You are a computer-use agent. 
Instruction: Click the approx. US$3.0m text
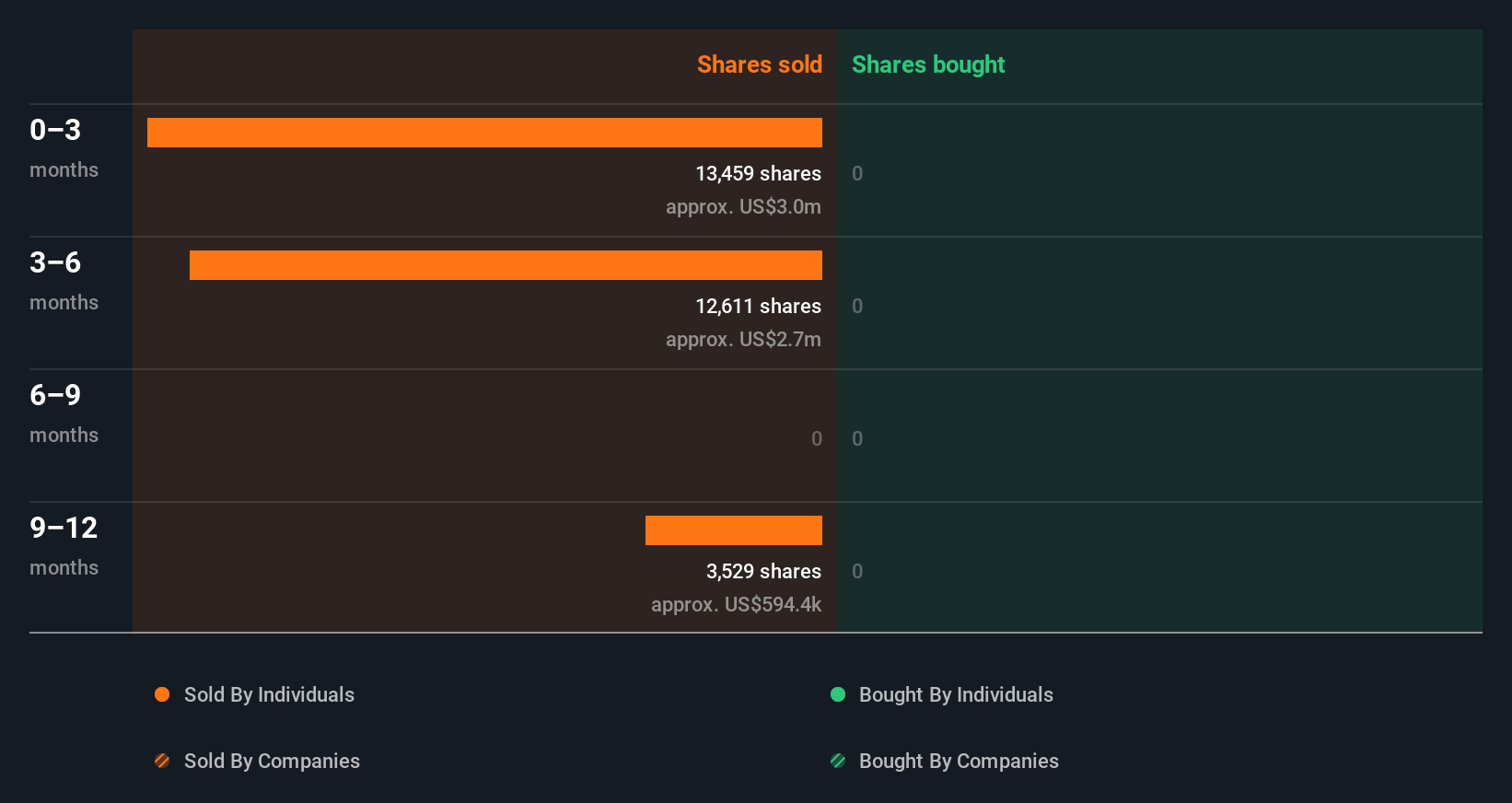(x=743, y=206)
